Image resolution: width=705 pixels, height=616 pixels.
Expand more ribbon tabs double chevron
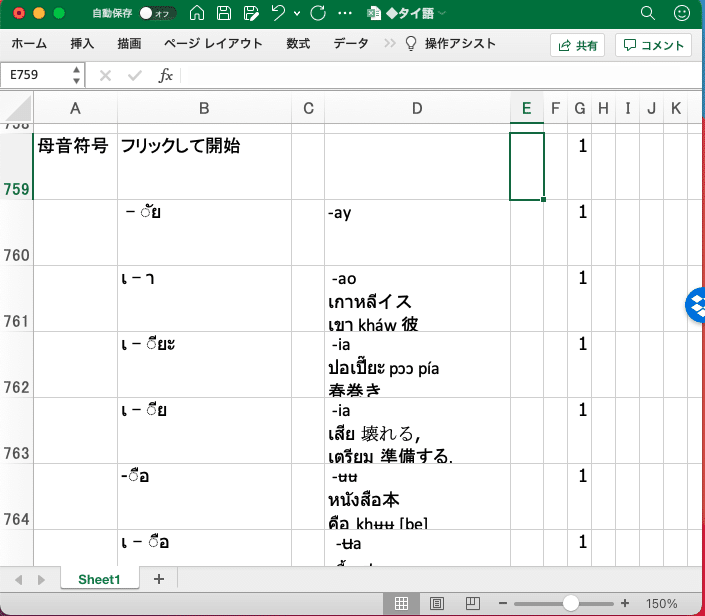point(390,44)
